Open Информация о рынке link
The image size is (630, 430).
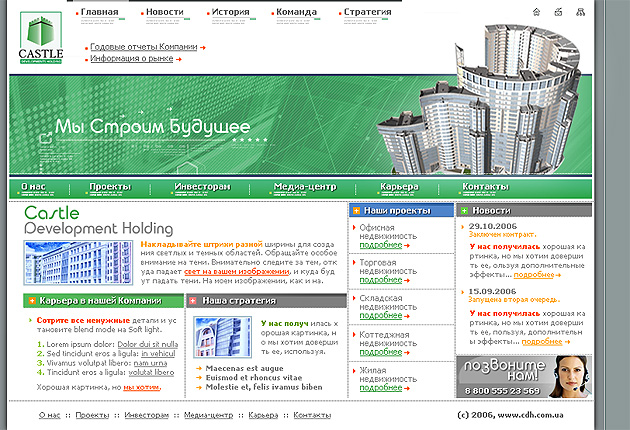(x=132, y=59)
